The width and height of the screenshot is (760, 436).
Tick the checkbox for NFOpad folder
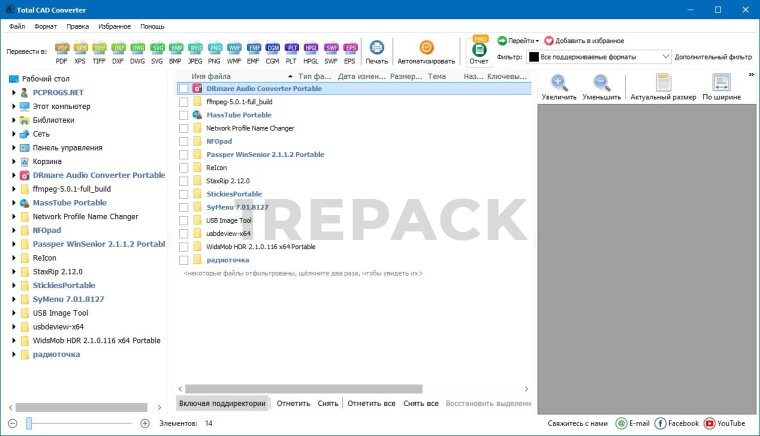click(183, 141)
